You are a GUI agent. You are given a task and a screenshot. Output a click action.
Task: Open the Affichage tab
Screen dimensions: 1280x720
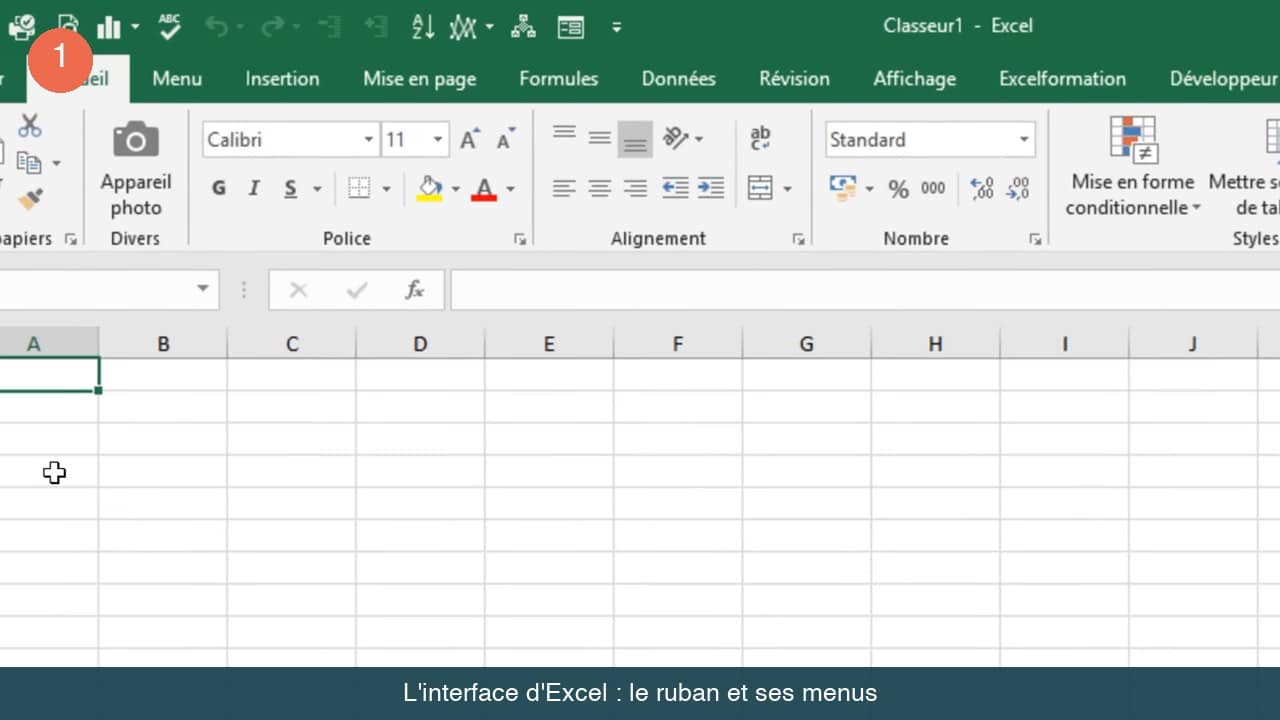pyautogui.click(x=915, y=79)
